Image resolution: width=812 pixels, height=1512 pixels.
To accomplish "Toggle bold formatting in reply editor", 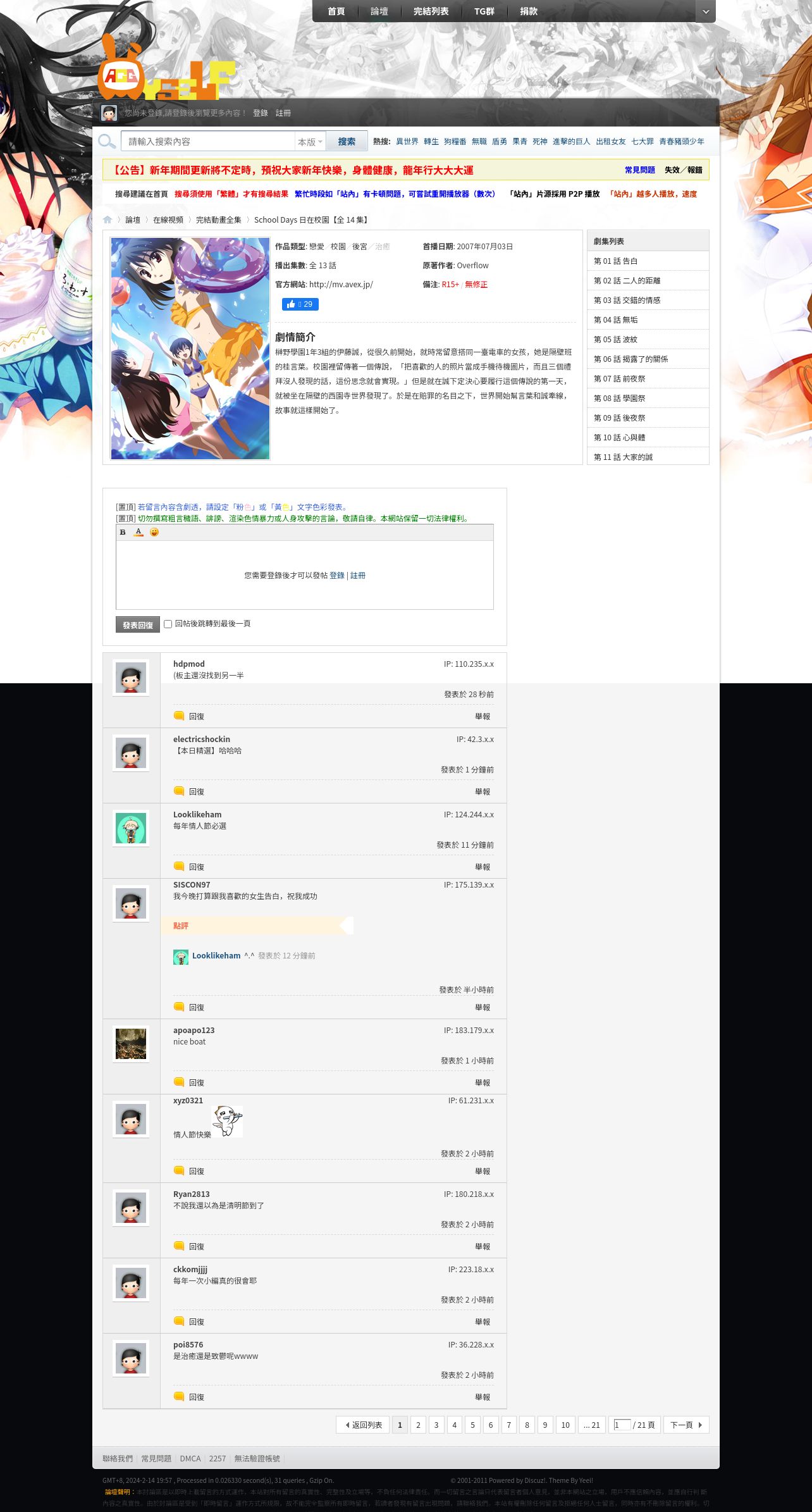I will [123, 532].
